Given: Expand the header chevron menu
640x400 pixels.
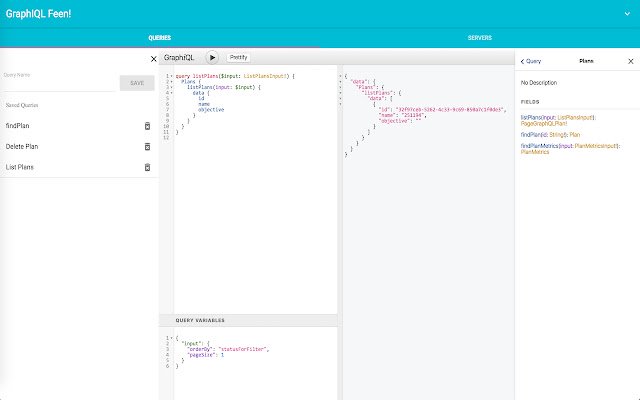Looking at the screenshot, I should pyautogui.click(x=627, y=14).
